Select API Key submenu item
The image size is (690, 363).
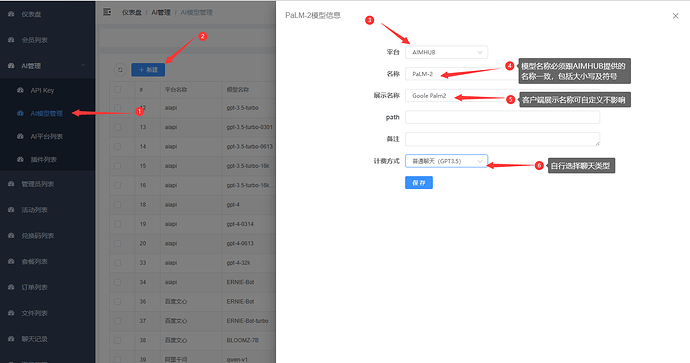(42, 90)
